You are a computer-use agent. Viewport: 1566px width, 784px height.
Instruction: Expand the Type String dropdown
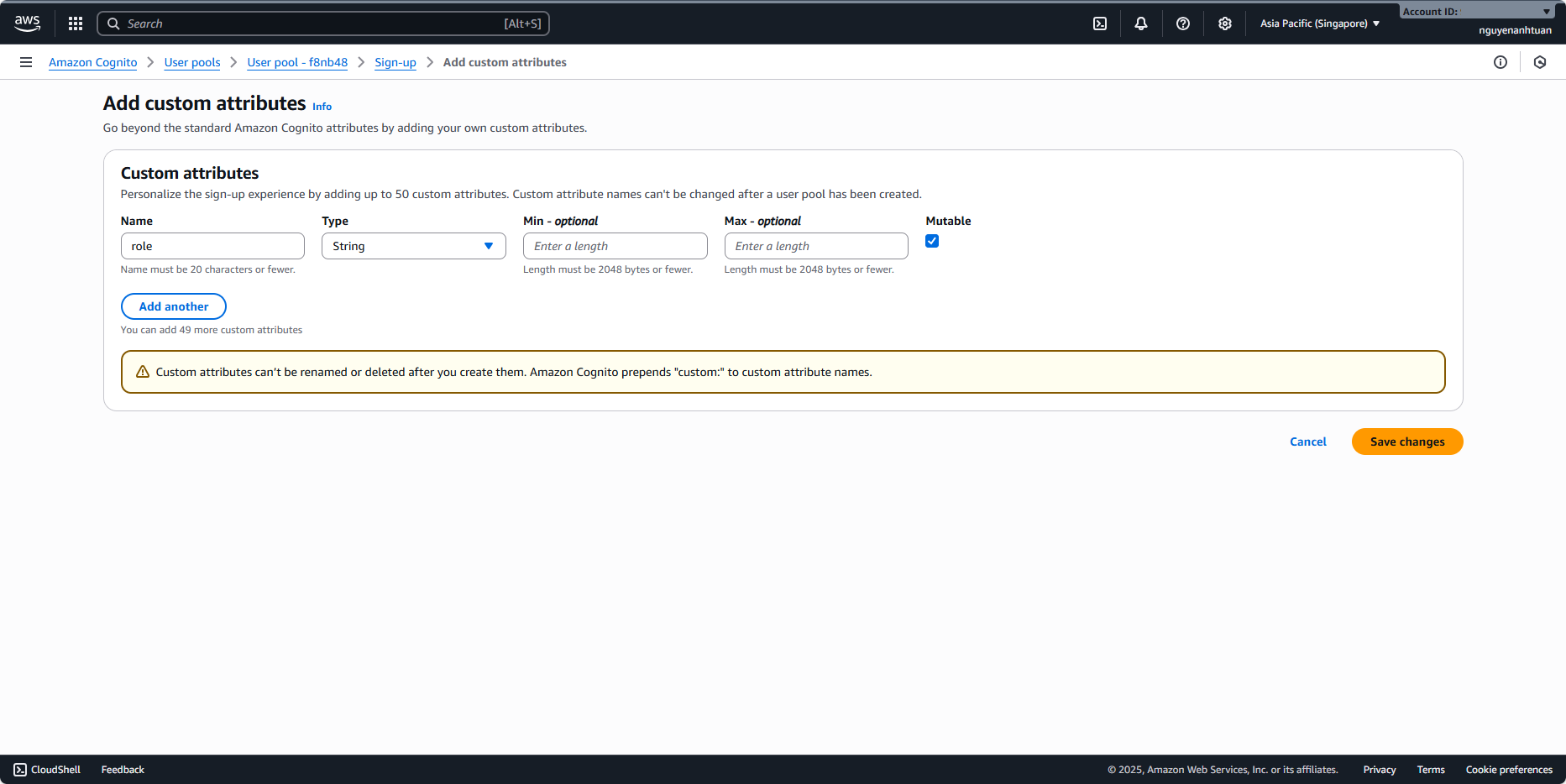click(x=413, y=246)
